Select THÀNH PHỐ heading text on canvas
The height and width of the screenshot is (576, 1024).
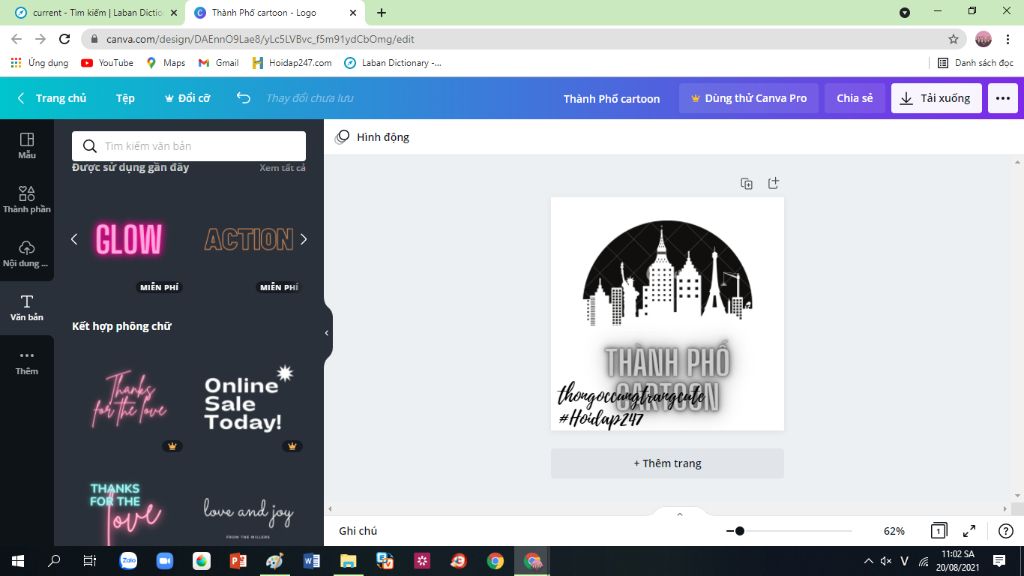click(667, 362)
